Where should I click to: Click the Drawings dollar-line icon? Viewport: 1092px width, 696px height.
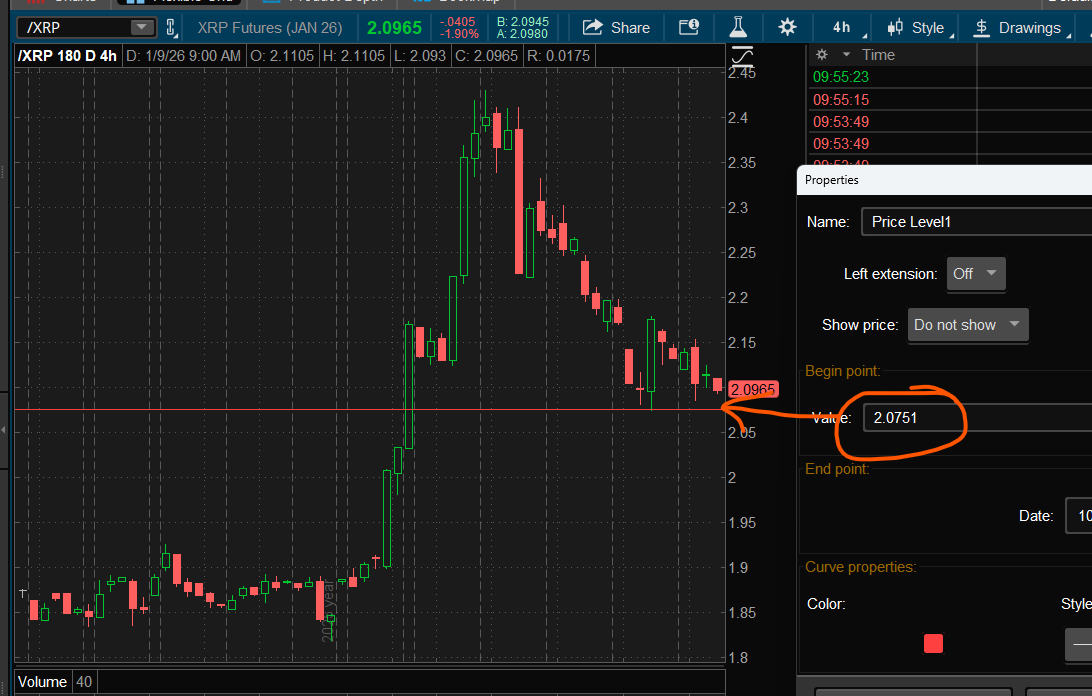point(981,28)
